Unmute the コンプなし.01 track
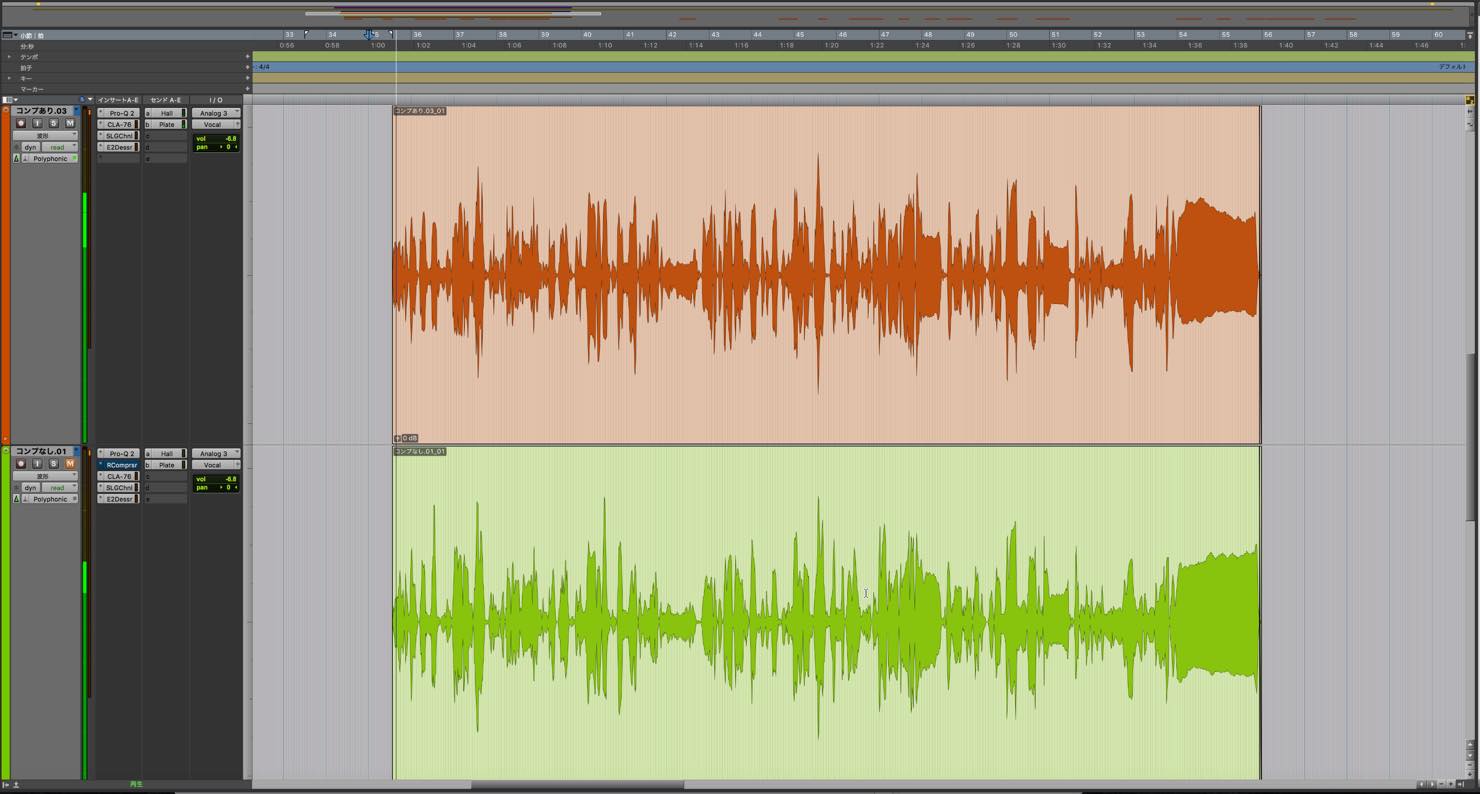 pyautogui.click(x=70, y=463)
